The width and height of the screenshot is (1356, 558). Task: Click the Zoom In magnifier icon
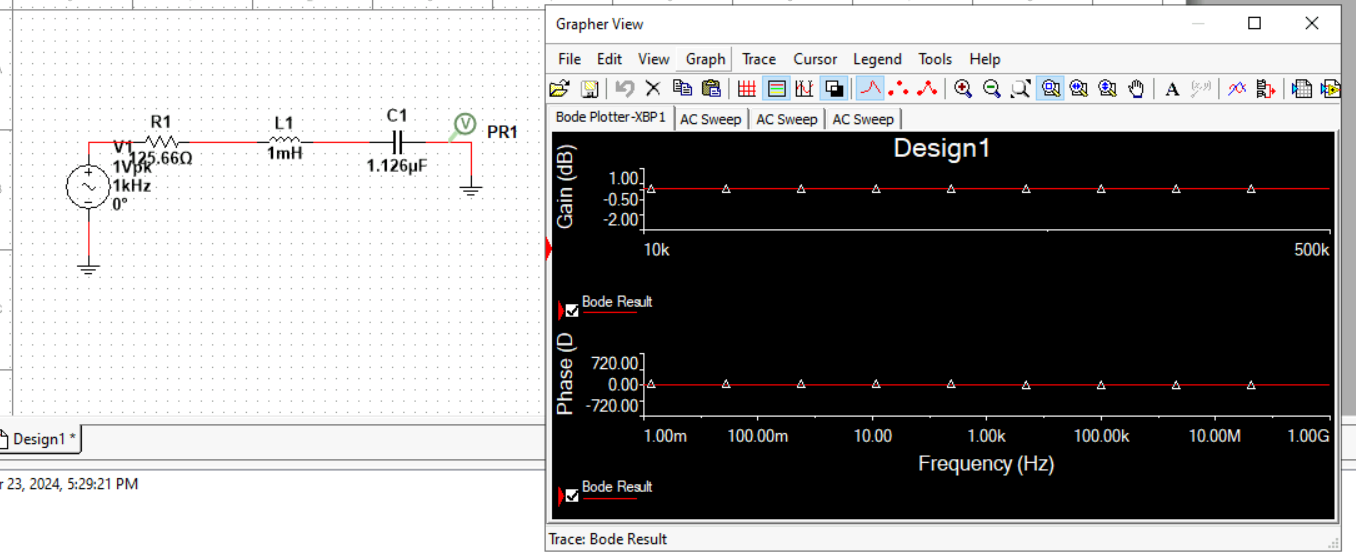click(963, 89)
